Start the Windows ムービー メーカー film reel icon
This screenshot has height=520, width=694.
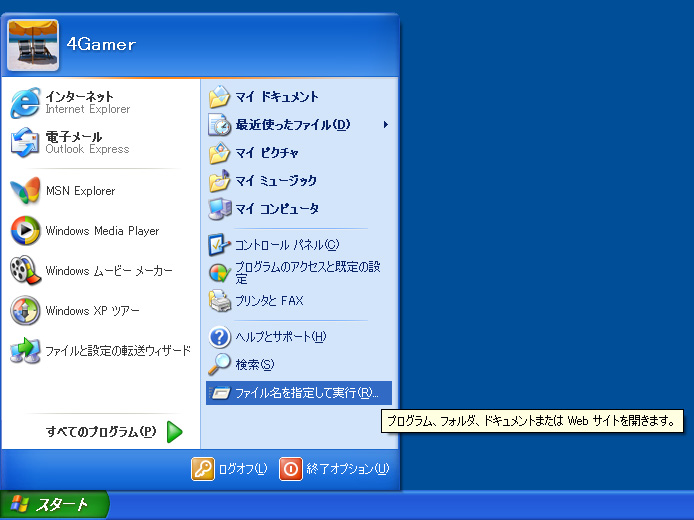point(25,270)
